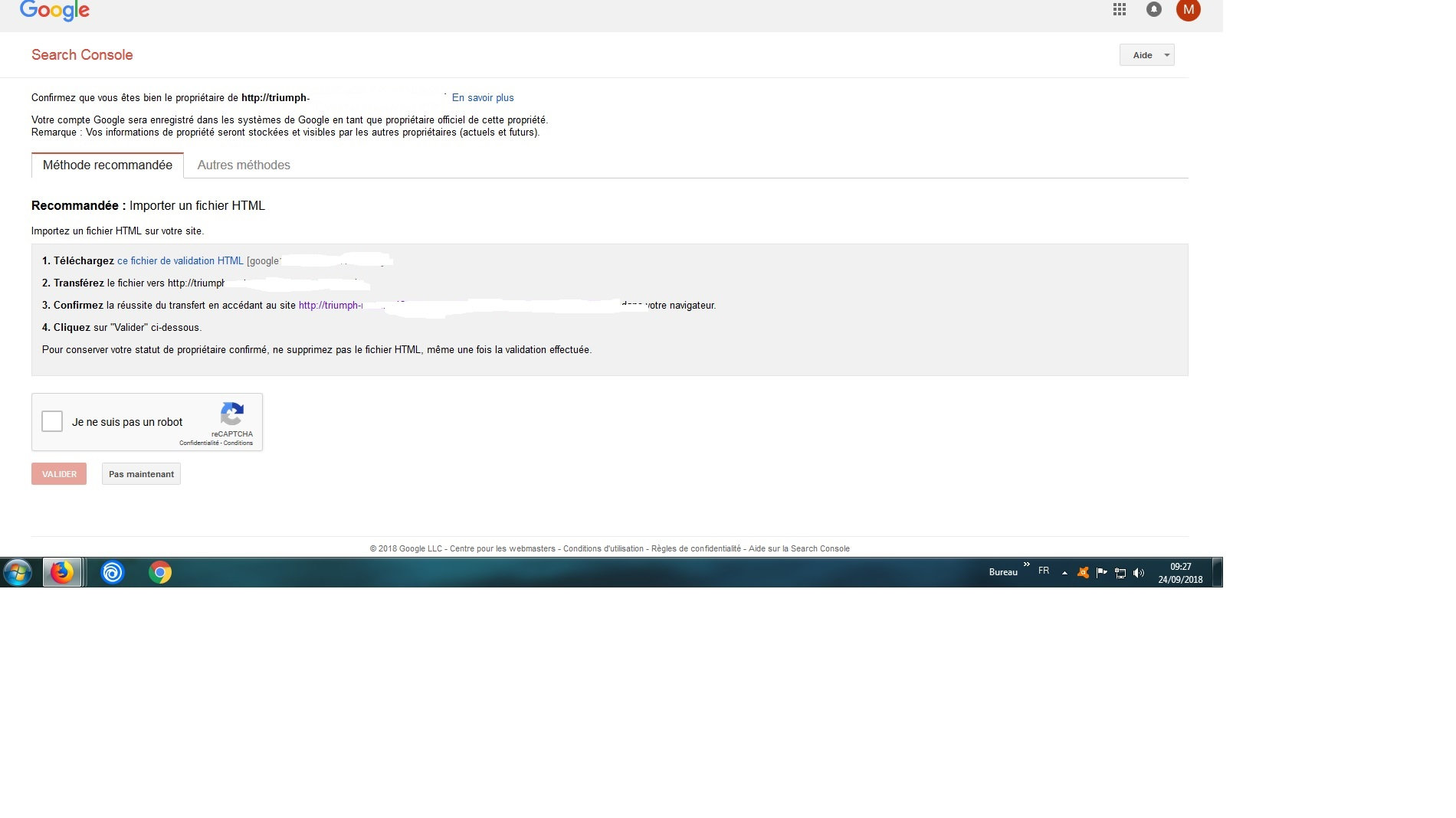Click the "Importez un fichier HTML sur votre site." text

coord(117,231)
